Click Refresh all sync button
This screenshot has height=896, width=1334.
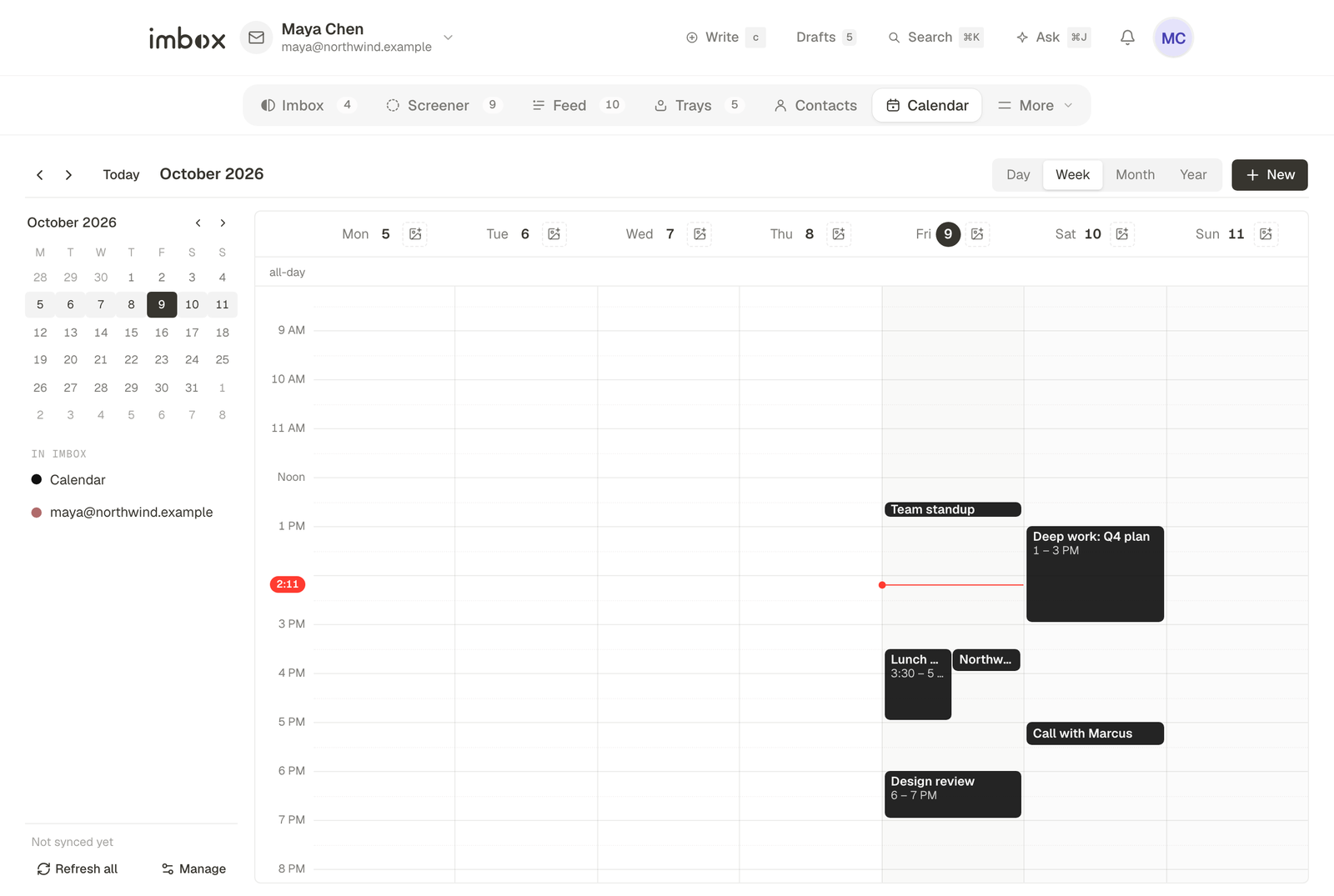pos(78,868)
